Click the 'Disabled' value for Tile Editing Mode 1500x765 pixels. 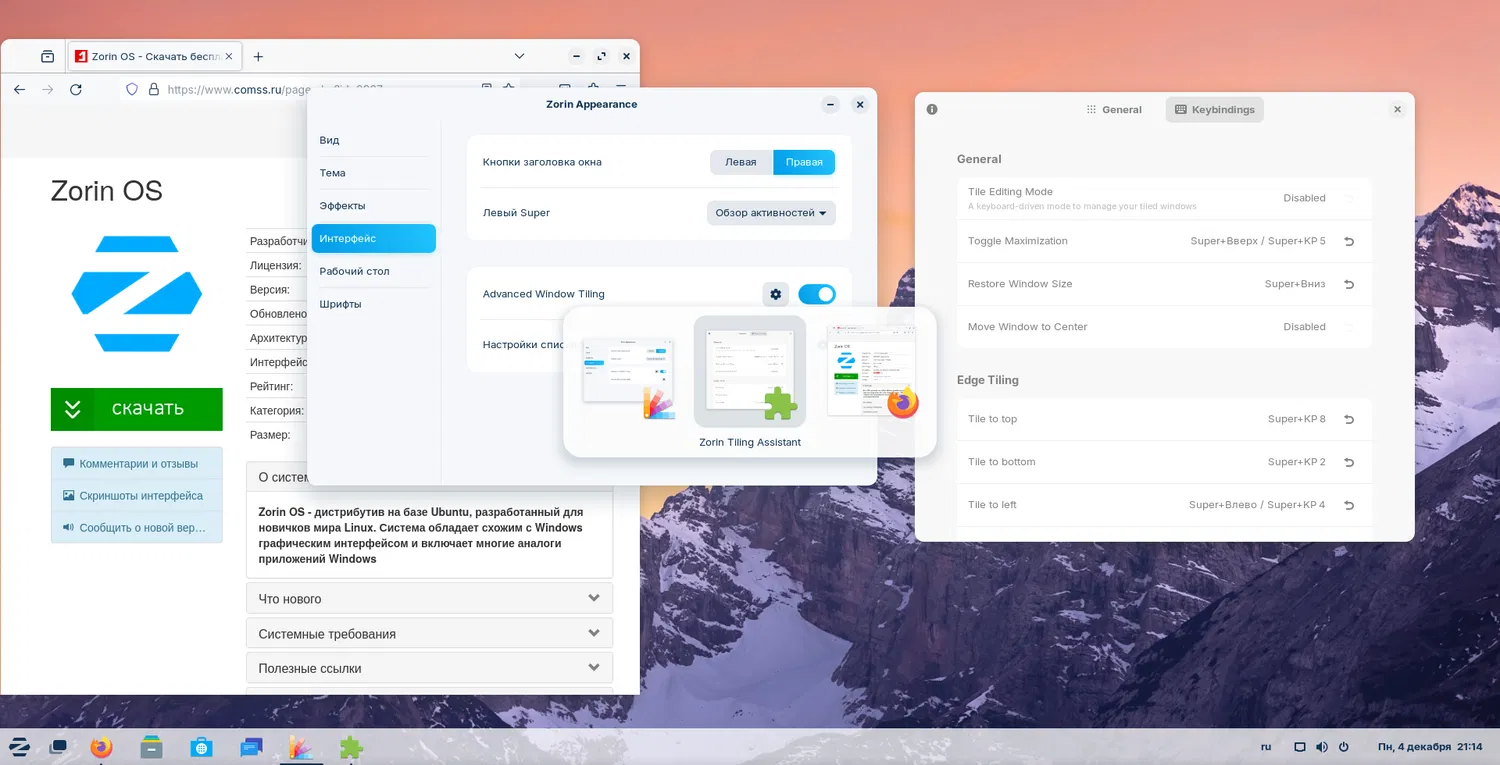click(1304, 198)
